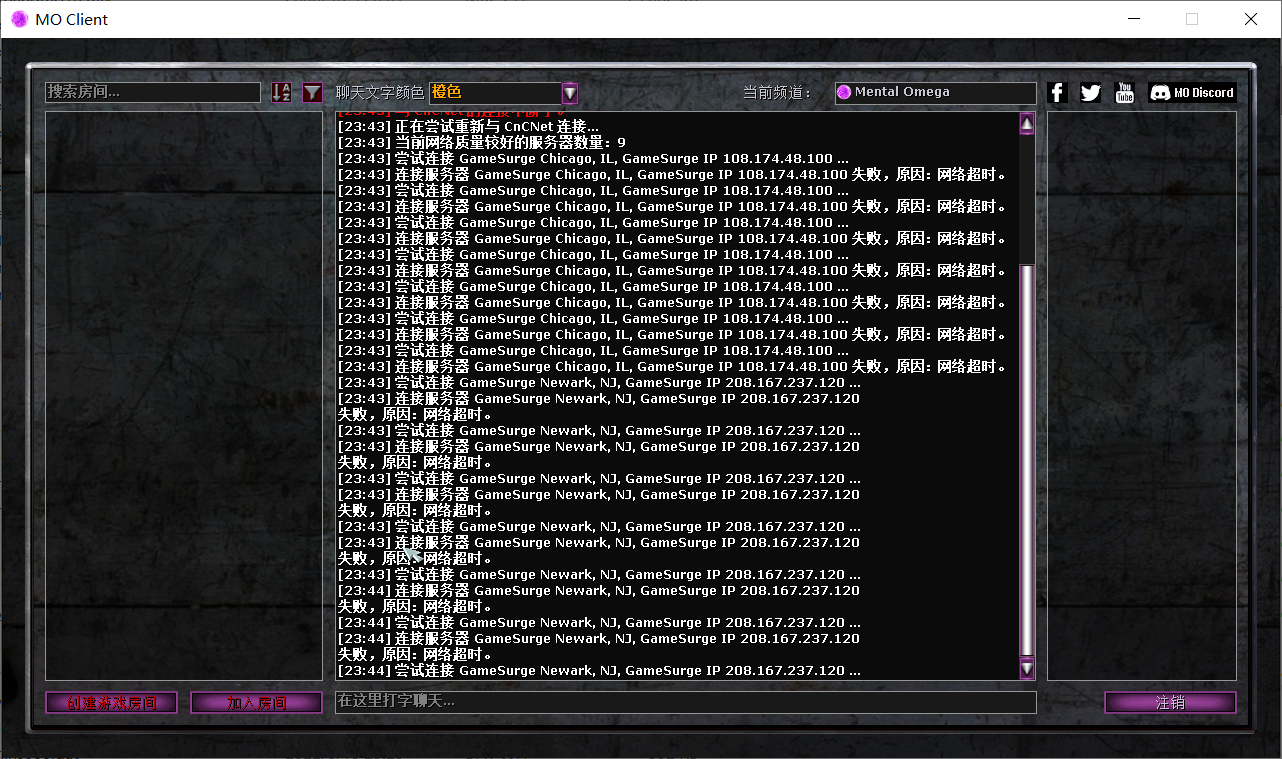Focus the 在这里打字聊天 chat input box
1282x759 pixels.
(x=686, y=702)
